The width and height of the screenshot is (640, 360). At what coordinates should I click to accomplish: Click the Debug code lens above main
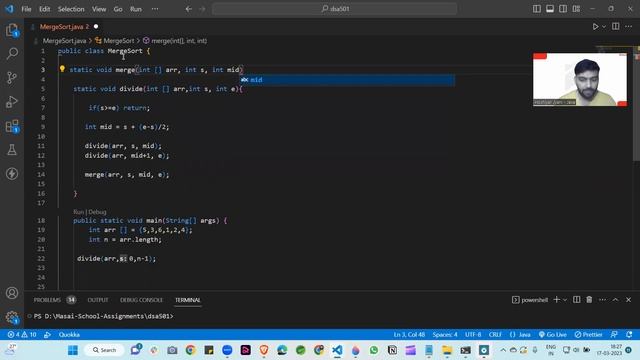click(x=97, y=212)
